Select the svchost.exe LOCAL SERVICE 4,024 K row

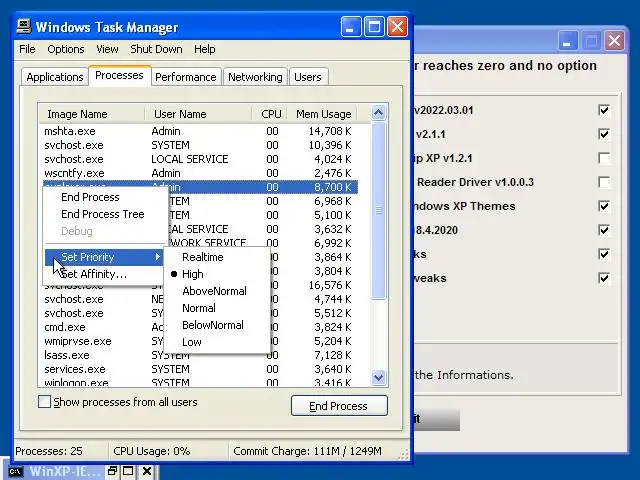coord(200,159)
